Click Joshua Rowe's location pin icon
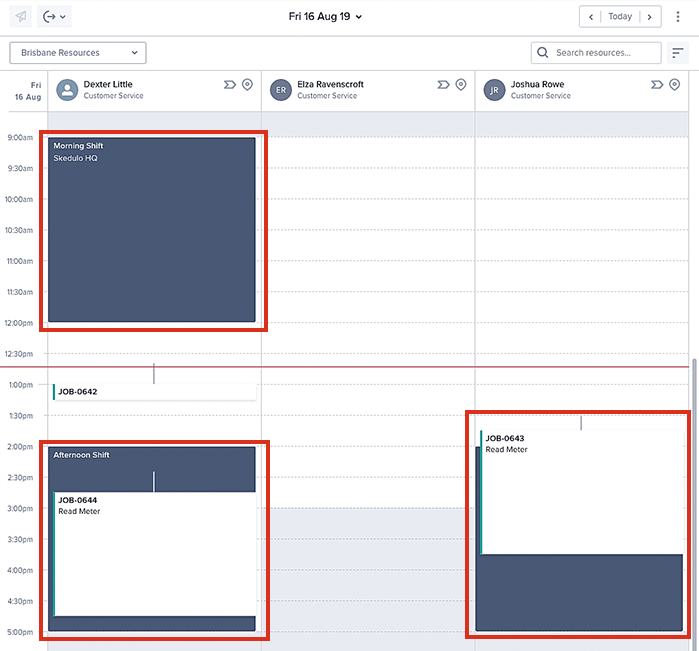699x651 pixels. click(x=675, y=85)
